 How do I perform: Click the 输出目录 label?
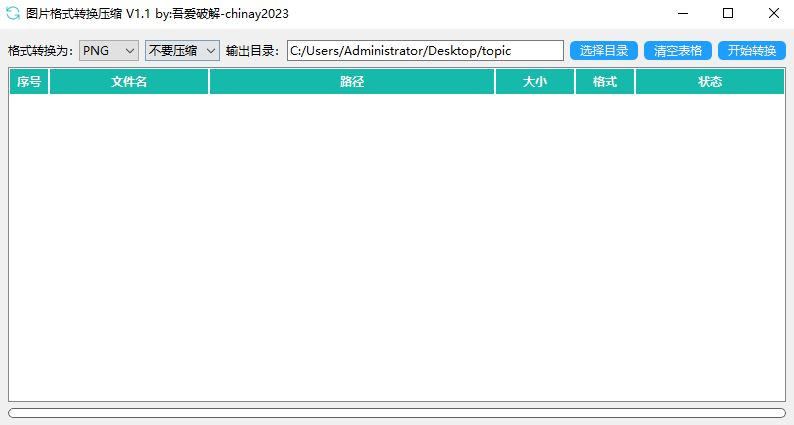coord(252,51)
